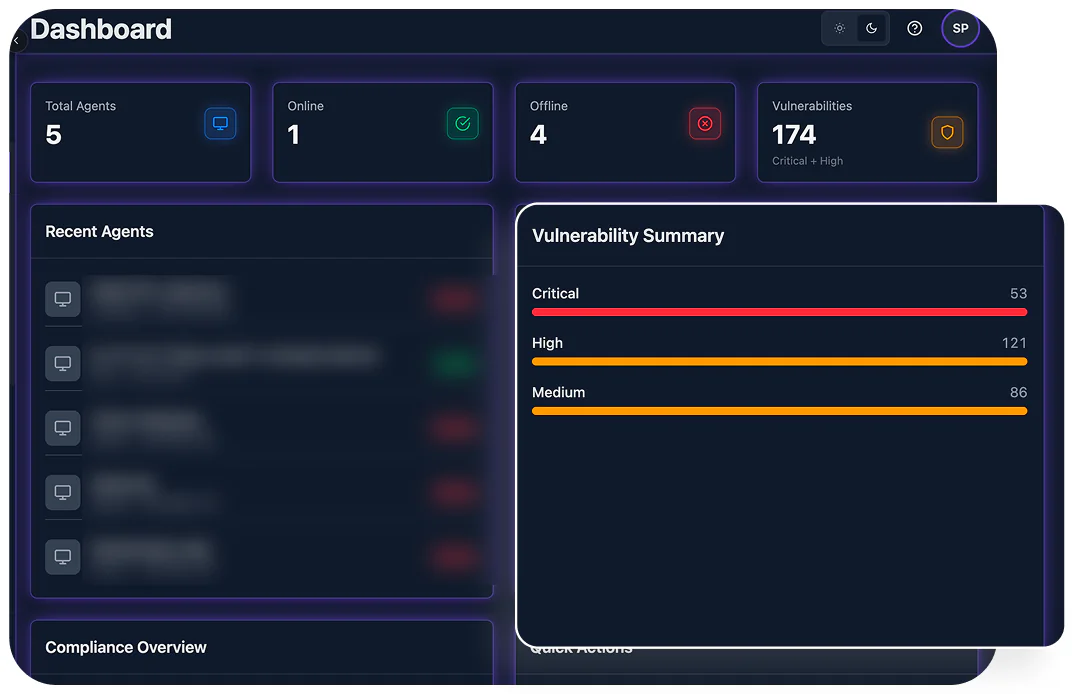This screenshot has height=694, width=1073.
Task: Open the SP user avatar menu
Action: [x=960, y=29]
